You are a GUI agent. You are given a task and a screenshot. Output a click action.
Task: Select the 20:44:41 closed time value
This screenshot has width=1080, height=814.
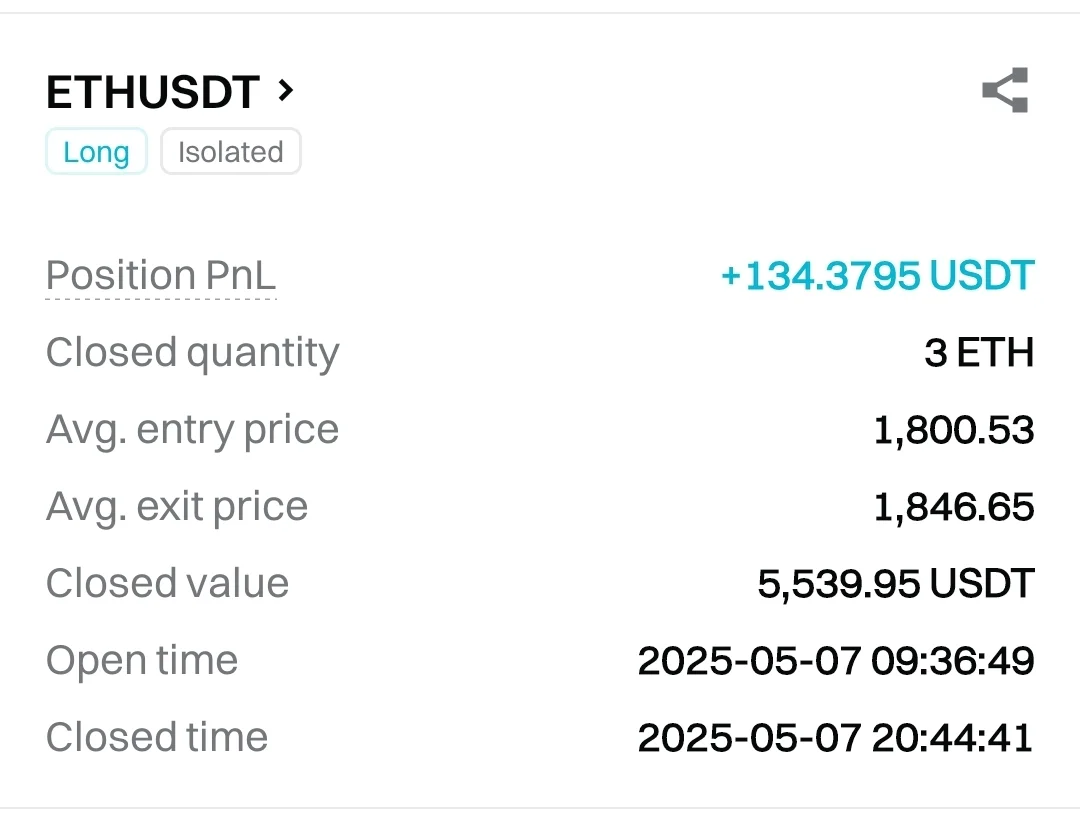tap(953, 738)
